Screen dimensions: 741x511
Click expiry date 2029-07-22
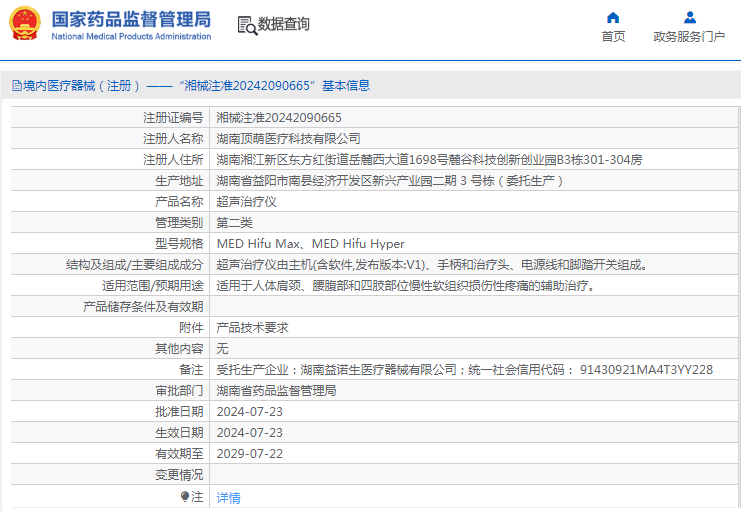(x=250, y=454)
